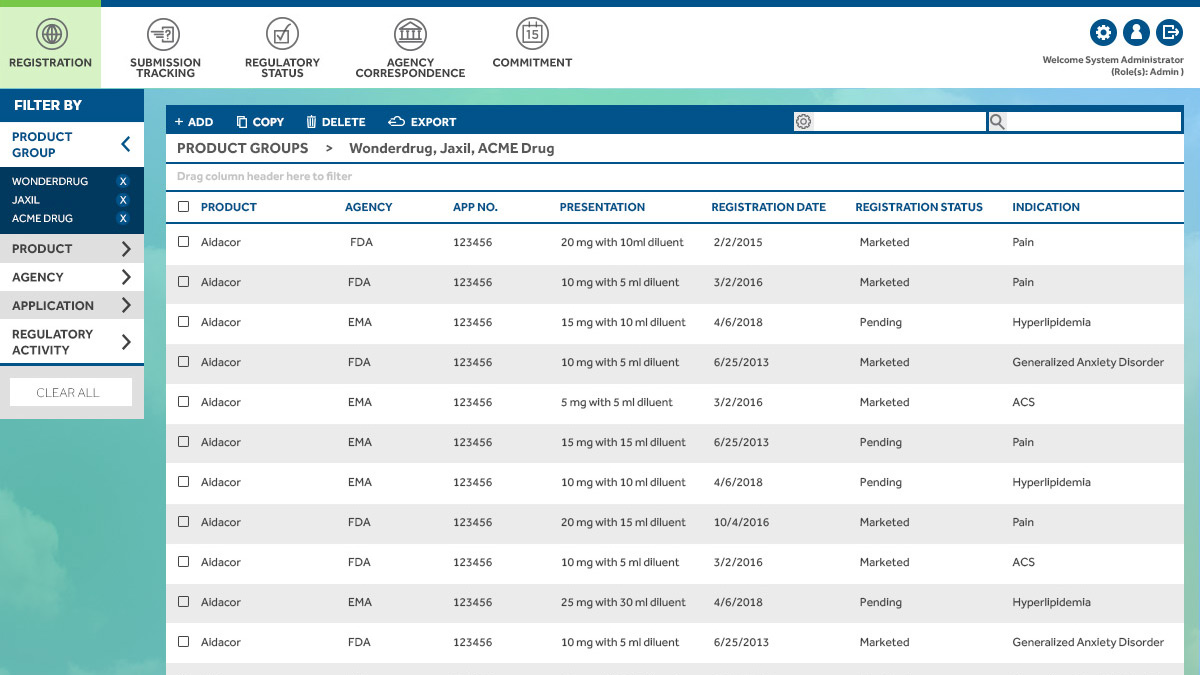Open the Regulatory Status tab
The image size is (1200, 675).
(x=282, y=67)
